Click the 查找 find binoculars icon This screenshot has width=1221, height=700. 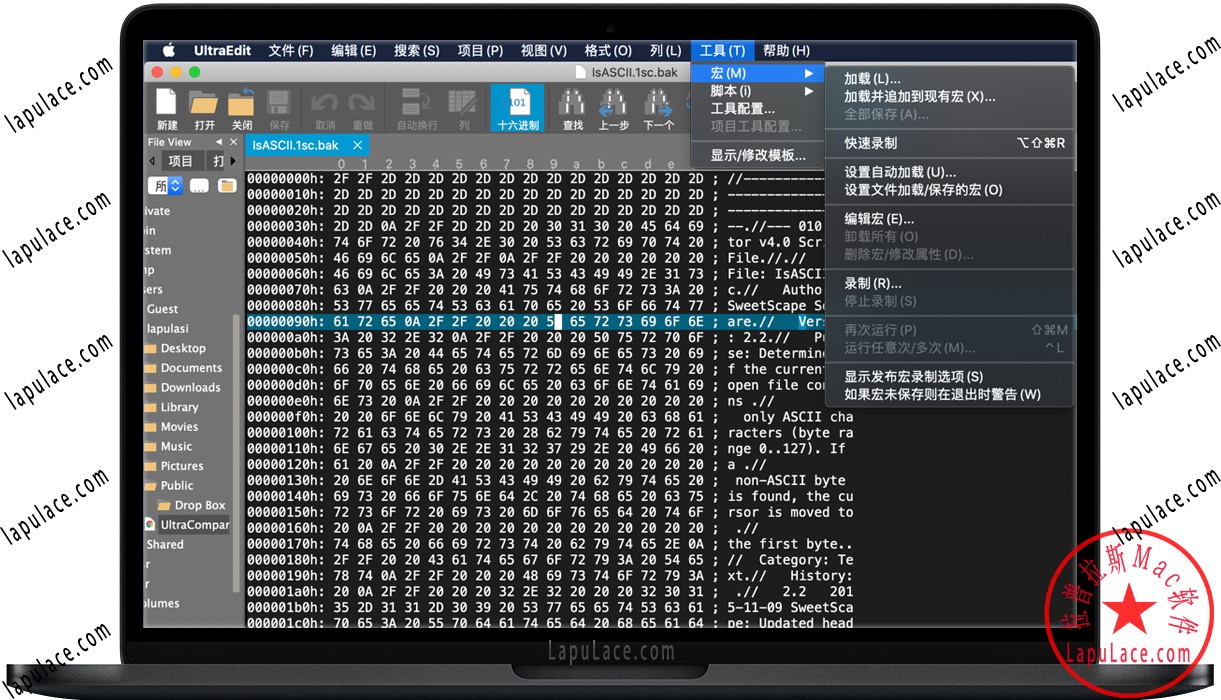pos(572,103)
